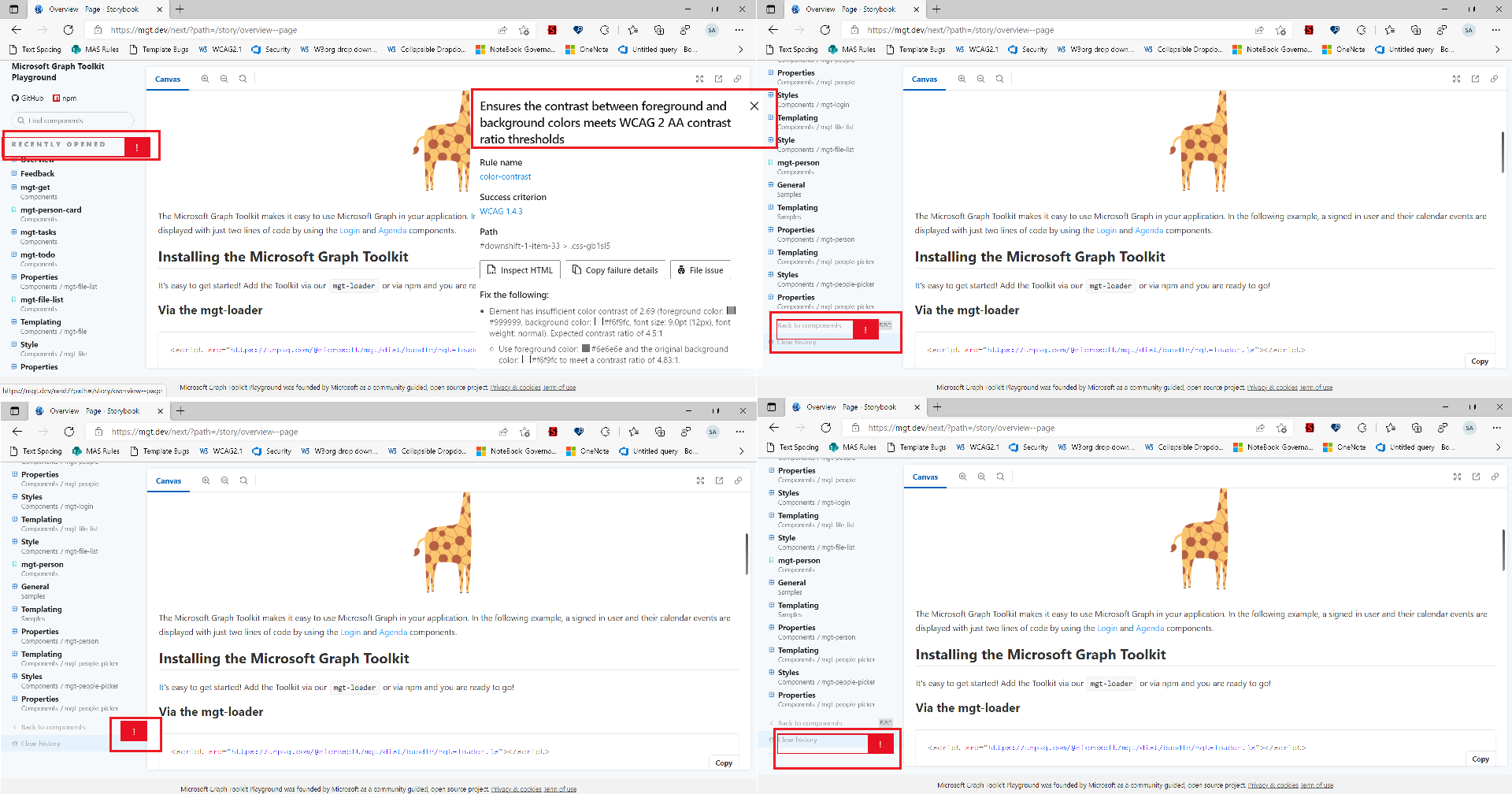Show hidden favorites with the overflow chevron
1512x794 pixels.
point(741,48)
